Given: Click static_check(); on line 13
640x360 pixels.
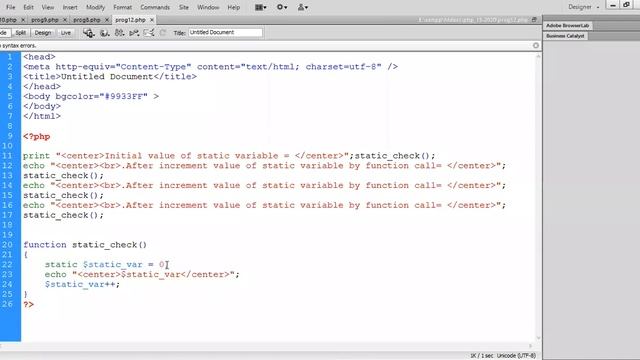Looking at the screenshot, I should 63,176.
